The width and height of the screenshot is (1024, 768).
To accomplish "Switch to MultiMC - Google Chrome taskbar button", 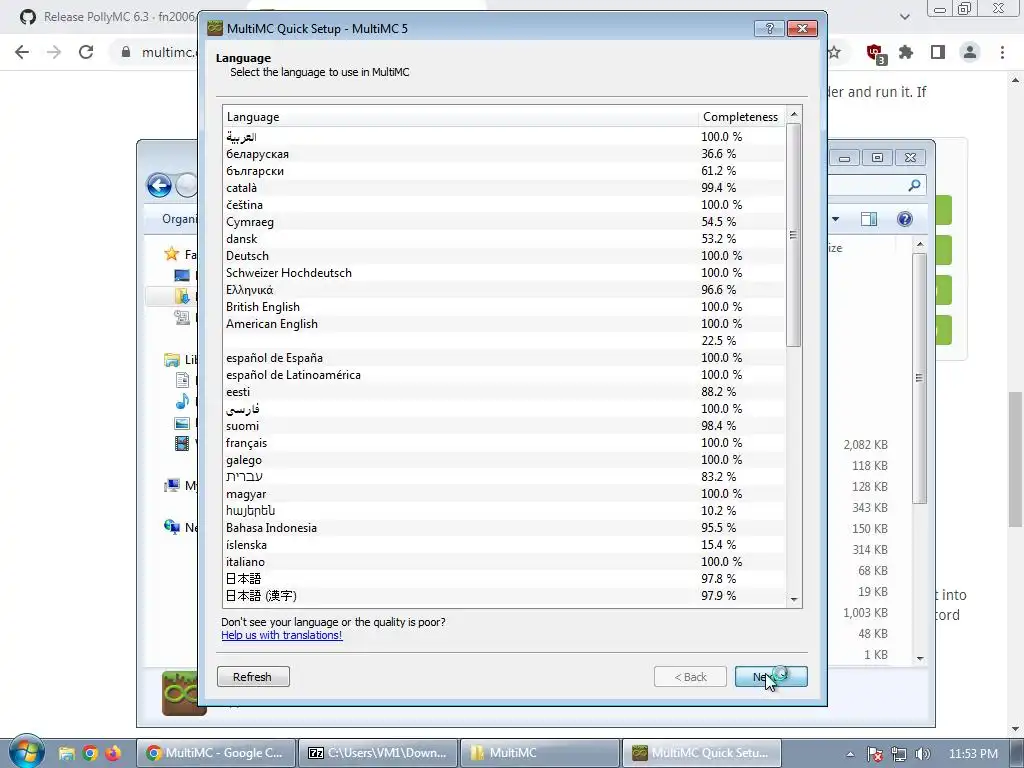I will click(x=216, y=753).
